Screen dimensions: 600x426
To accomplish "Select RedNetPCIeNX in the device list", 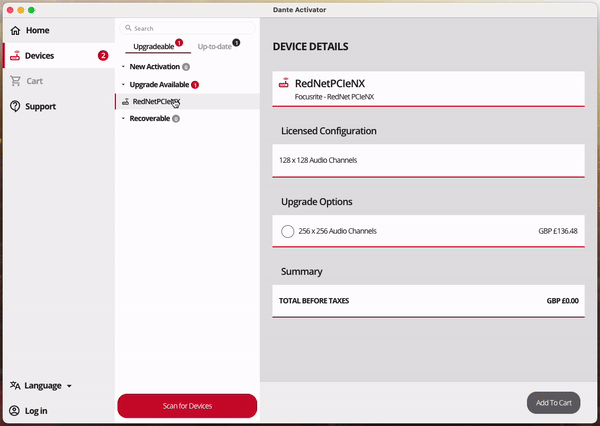I will pyautogui.click(x=156, y=102).
